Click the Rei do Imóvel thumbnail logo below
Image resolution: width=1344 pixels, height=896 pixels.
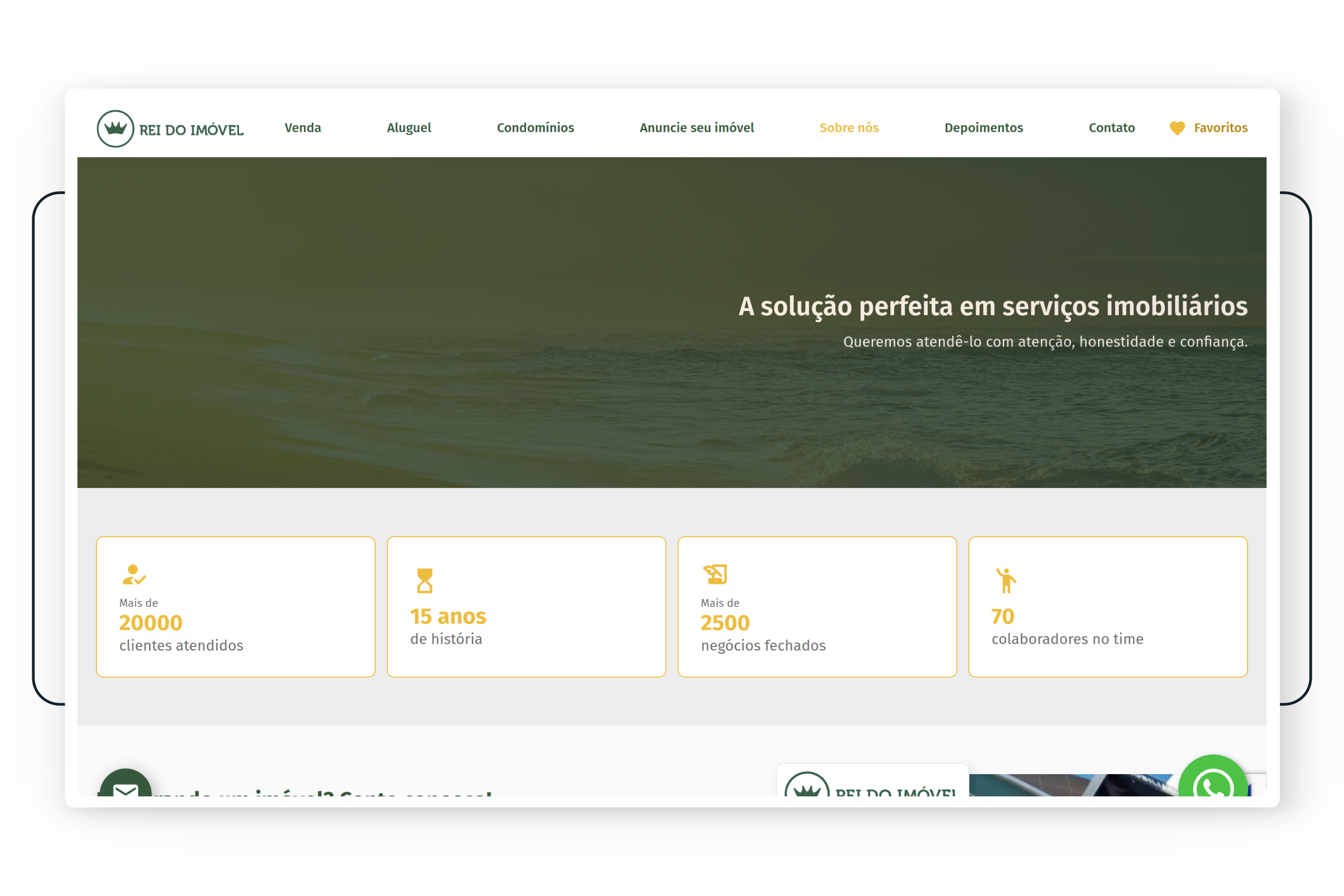click(x=872, y=780)
